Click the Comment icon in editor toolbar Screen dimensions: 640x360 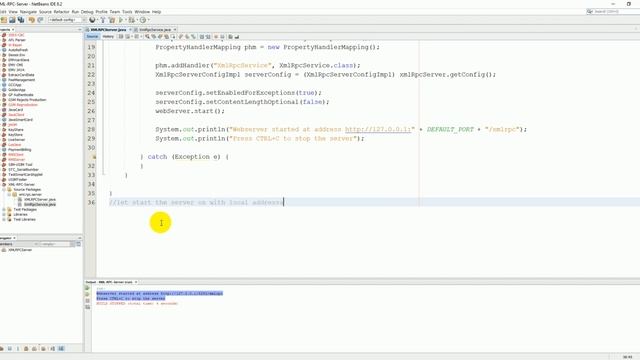[x=231, y=37]
